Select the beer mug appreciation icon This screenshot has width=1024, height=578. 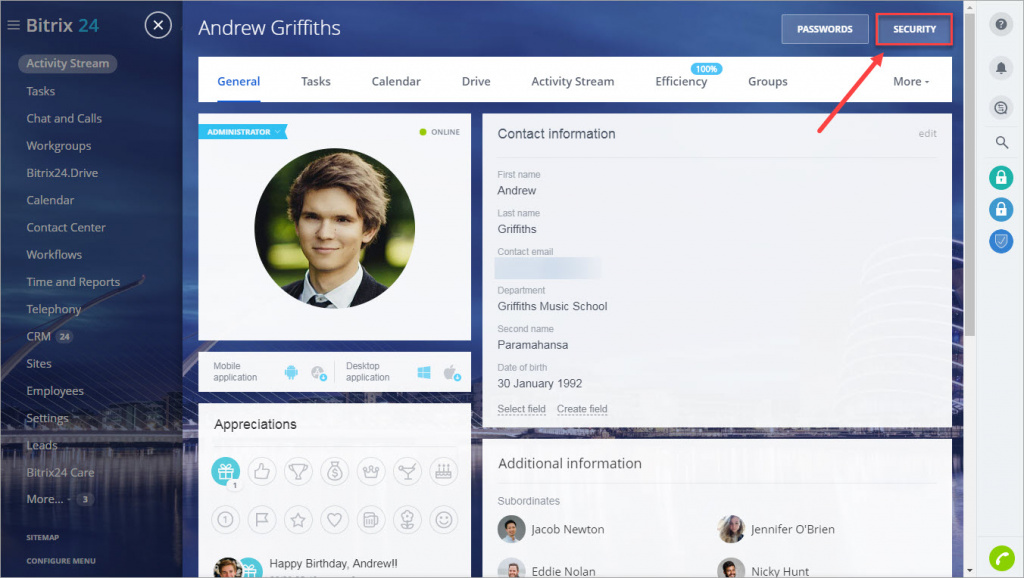point(371,520)
